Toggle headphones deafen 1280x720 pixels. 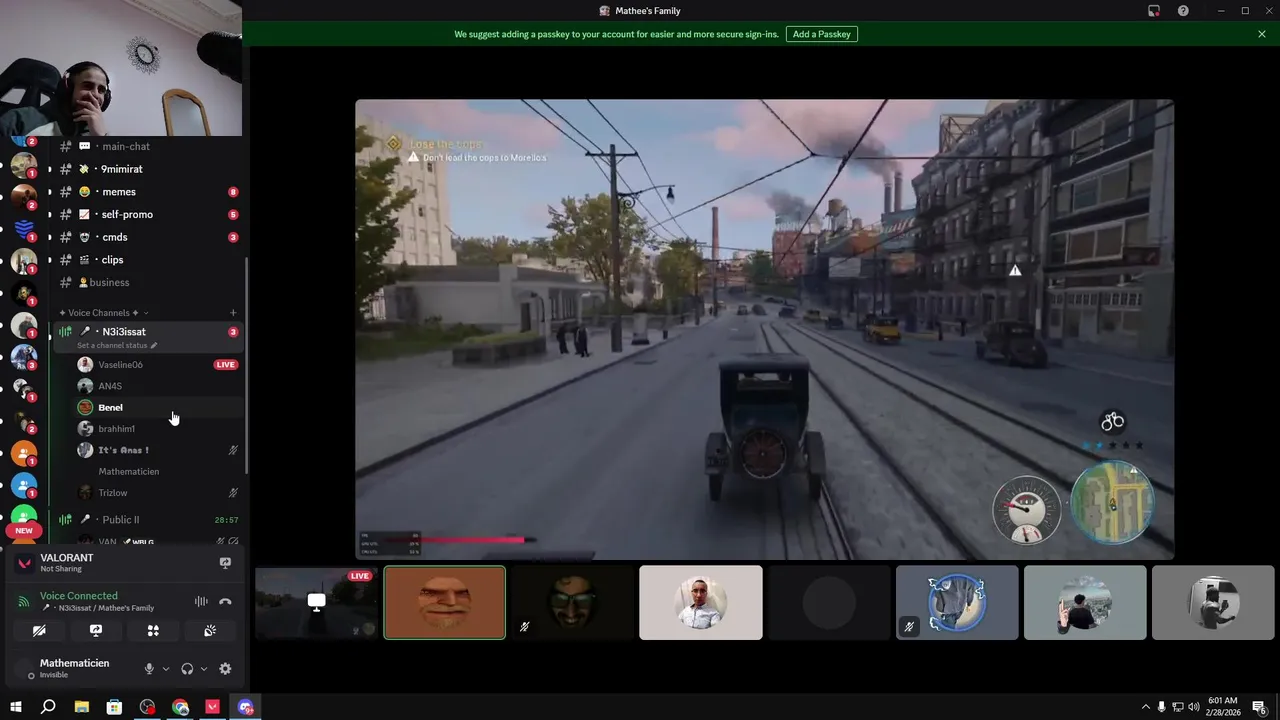(x=187, y=669)
